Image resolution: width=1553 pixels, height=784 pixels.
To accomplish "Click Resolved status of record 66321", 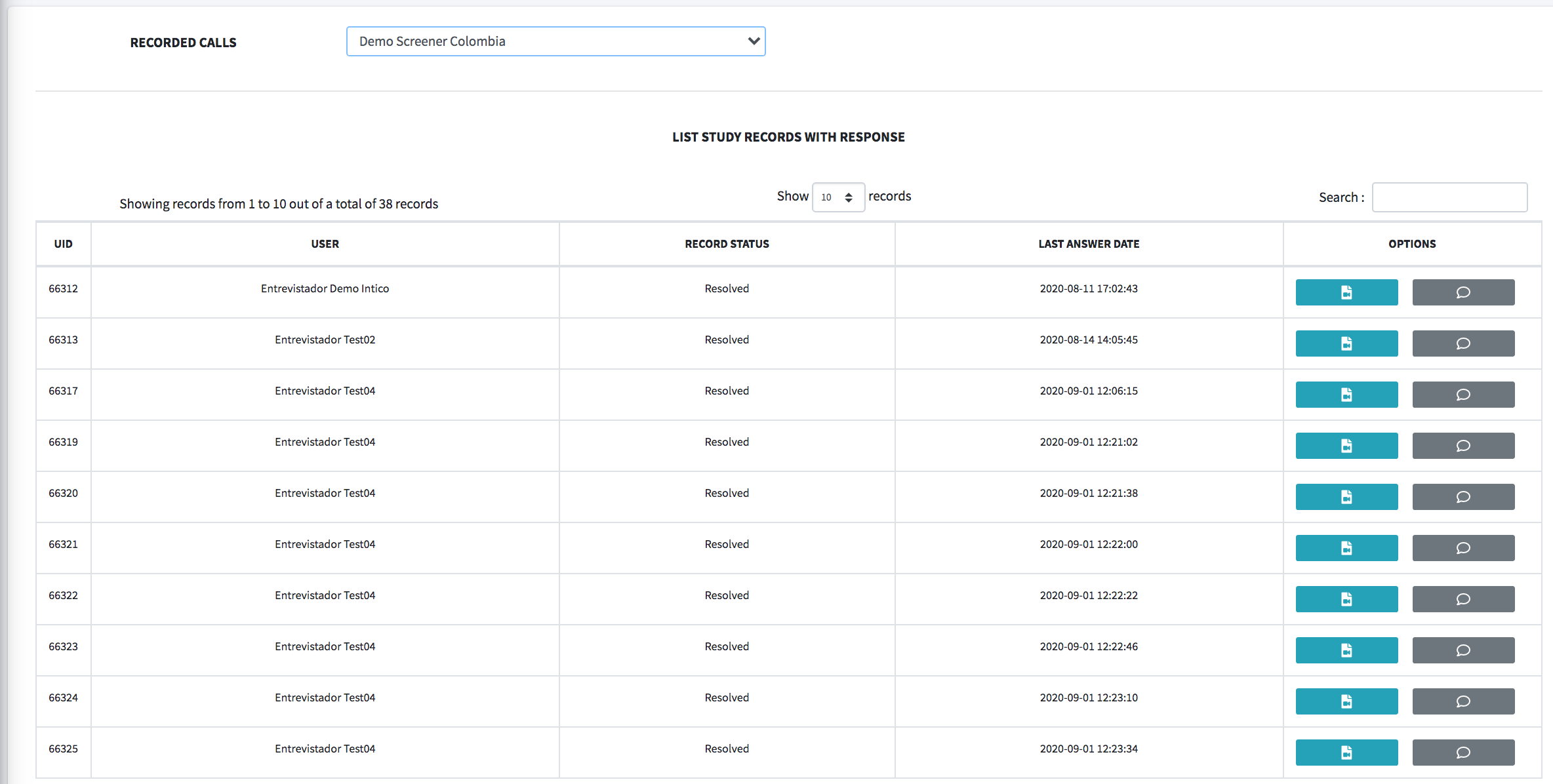I will (x=727, y=544).
